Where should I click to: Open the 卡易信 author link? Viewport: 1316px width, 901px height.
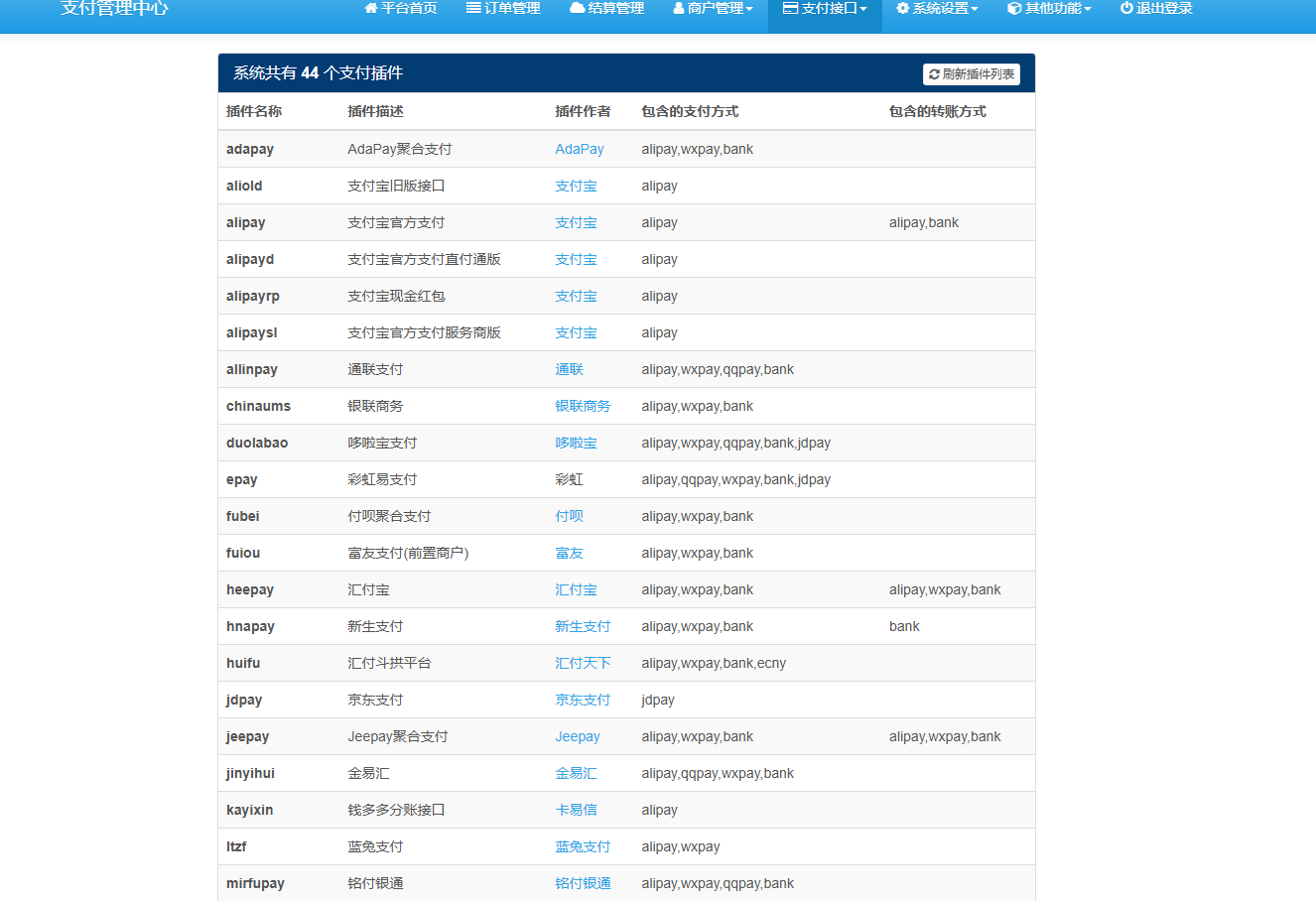point(576,810)
